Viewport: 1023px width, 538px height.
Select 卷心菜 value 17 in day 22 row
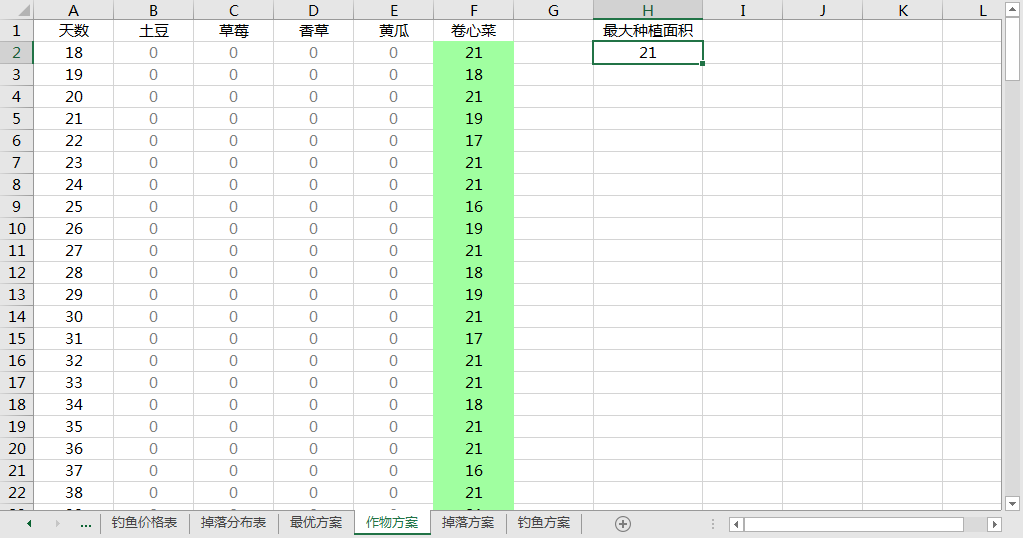474,141
